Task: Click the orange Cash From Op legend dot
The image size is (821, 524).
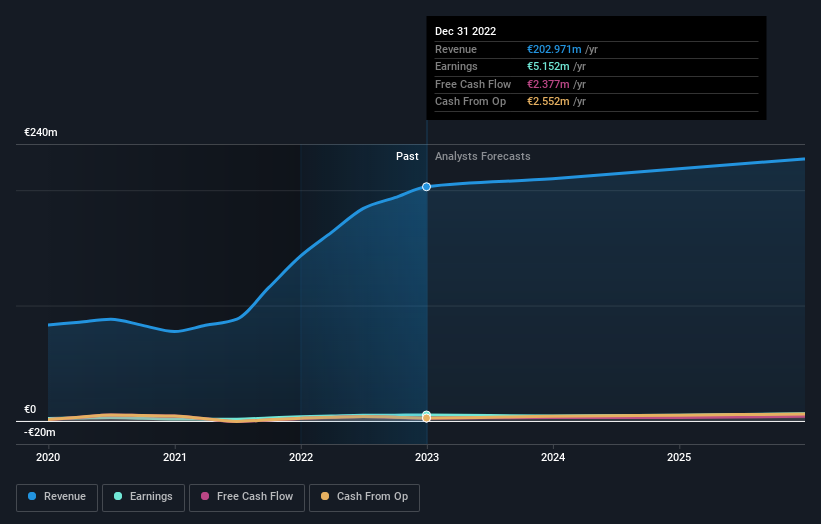Action: click(x=325, y=496)
